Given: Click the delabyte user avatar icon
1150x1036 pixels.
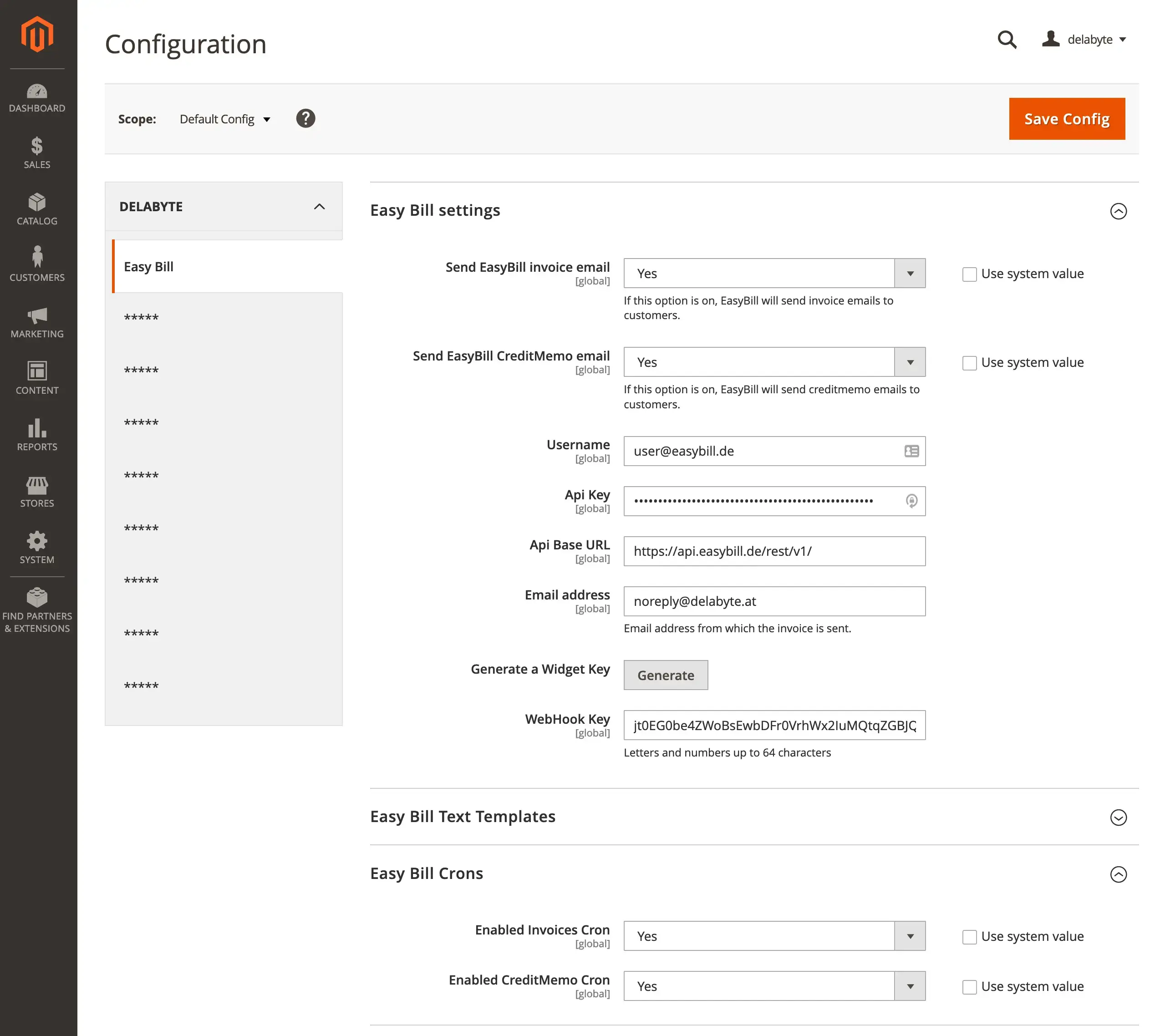Looking at the screenshot, I should pyautogui.click(x=1050, y=39).
